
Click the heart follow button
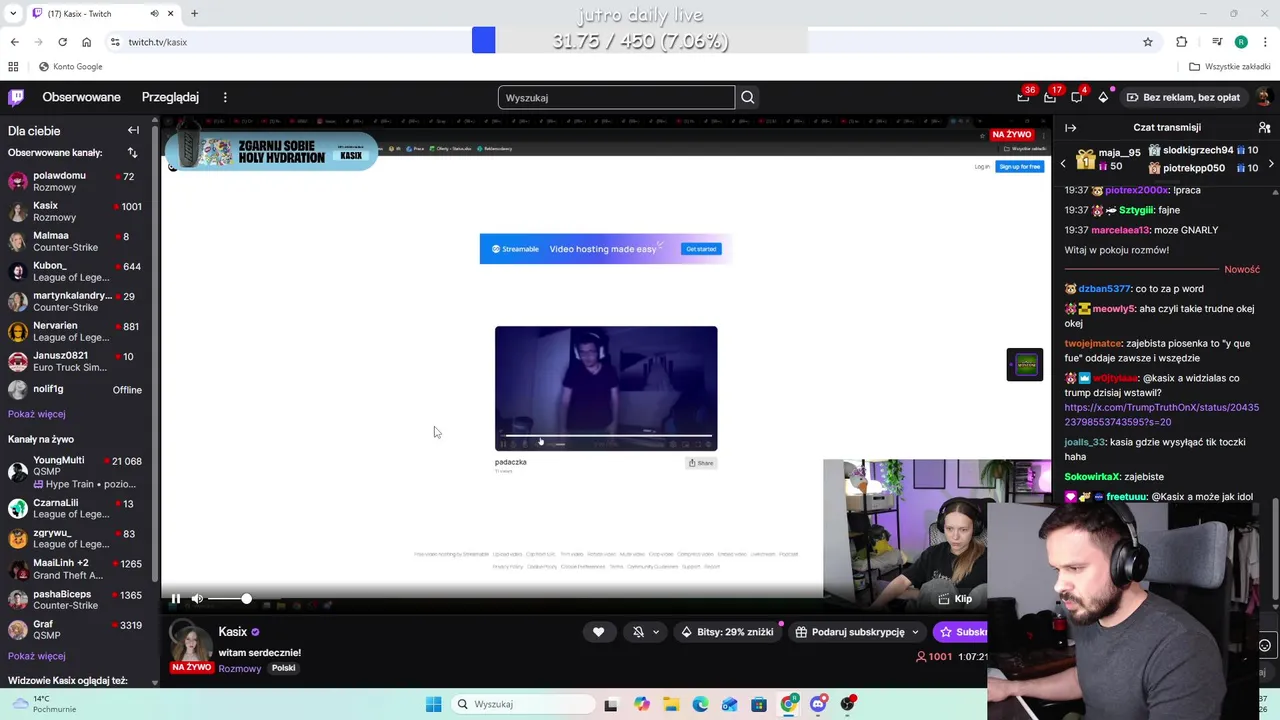598,632
